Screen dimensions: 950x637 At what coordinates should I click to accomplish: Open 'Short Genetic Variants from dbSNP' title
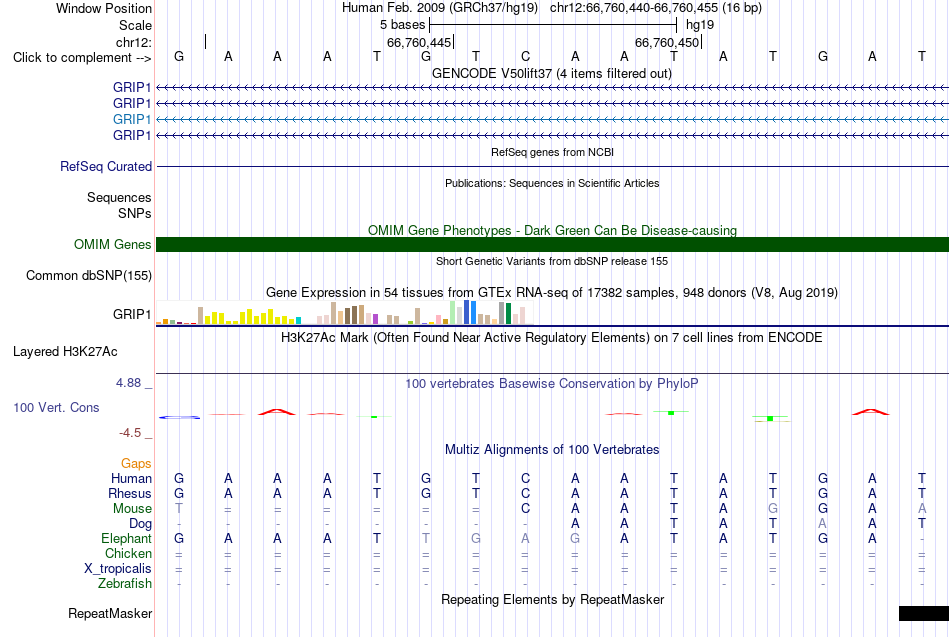click(552, 261)
